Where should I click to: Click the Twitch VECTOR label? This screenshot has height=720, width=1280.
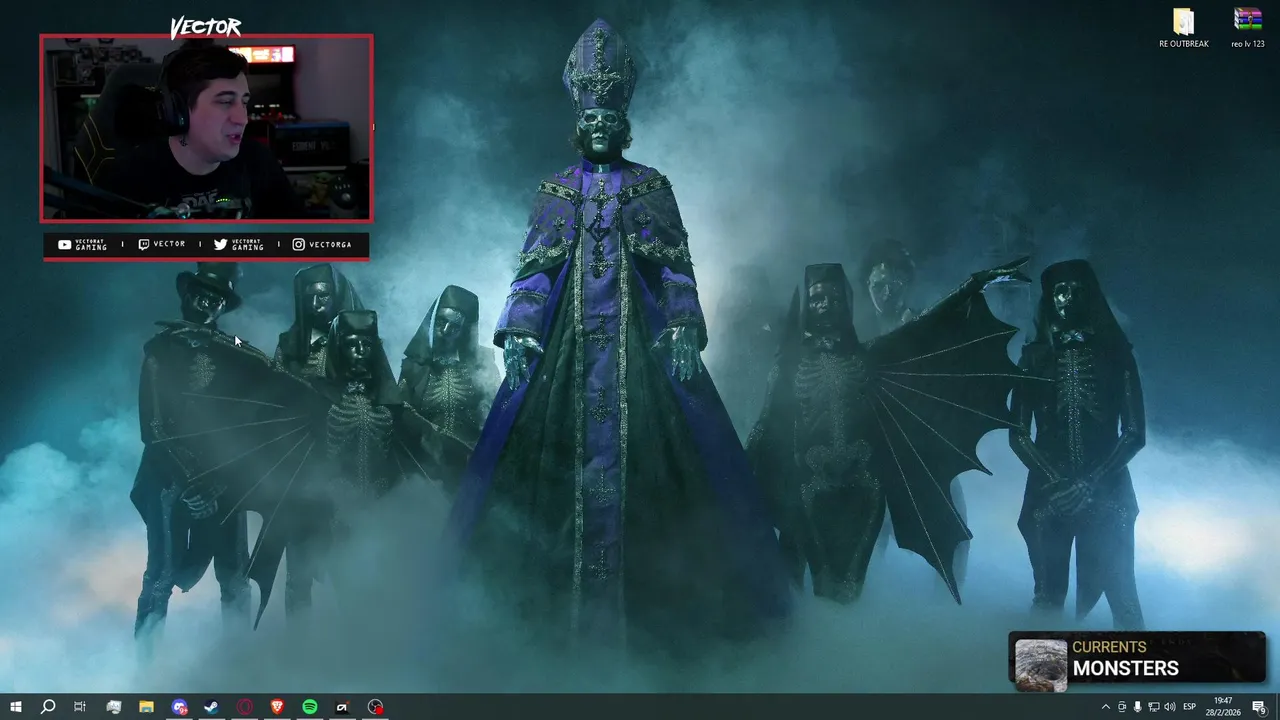(x=162, y=244)
